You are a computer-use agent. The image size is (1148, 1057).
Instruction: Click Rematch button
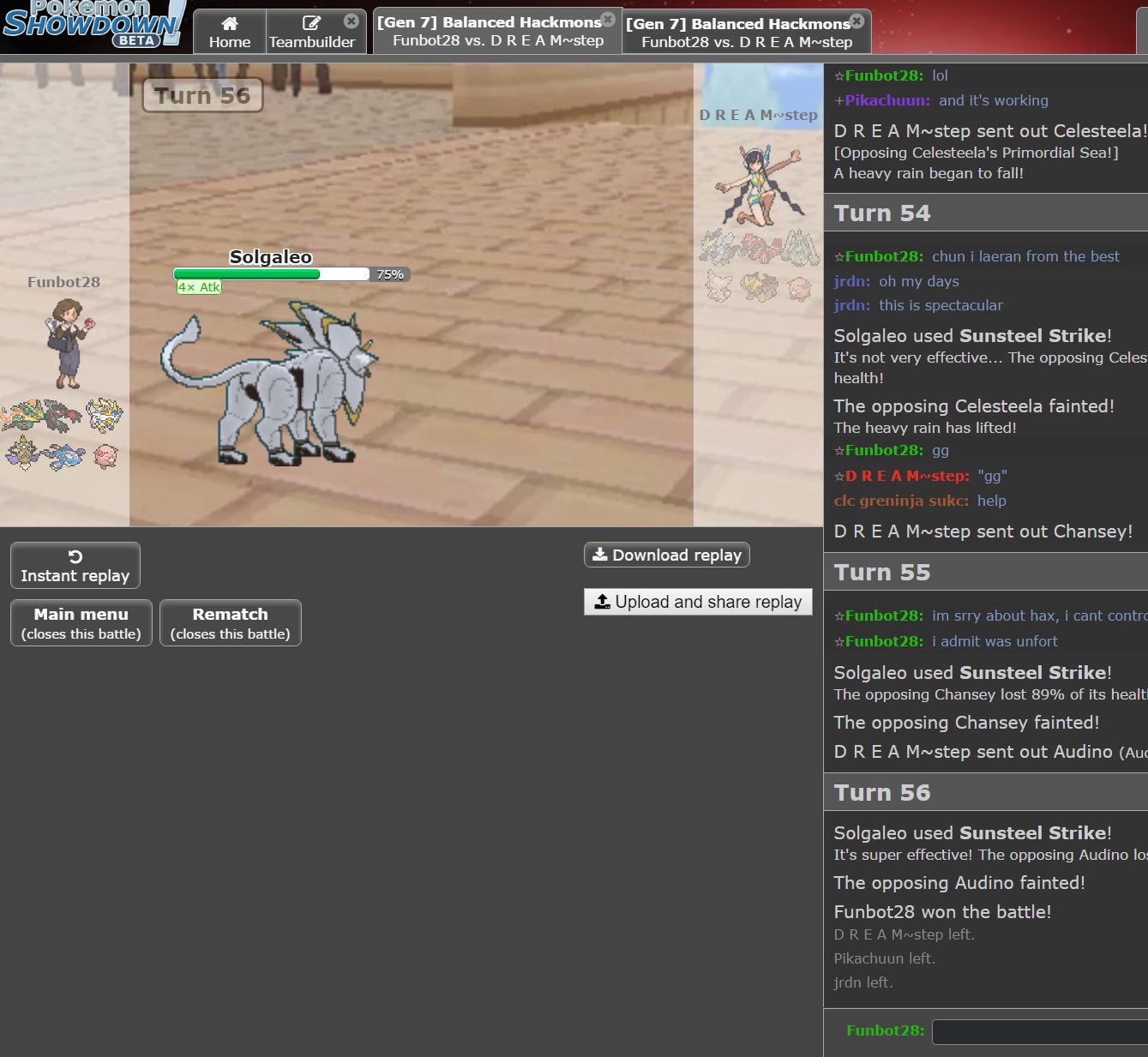tap(231, 623)
